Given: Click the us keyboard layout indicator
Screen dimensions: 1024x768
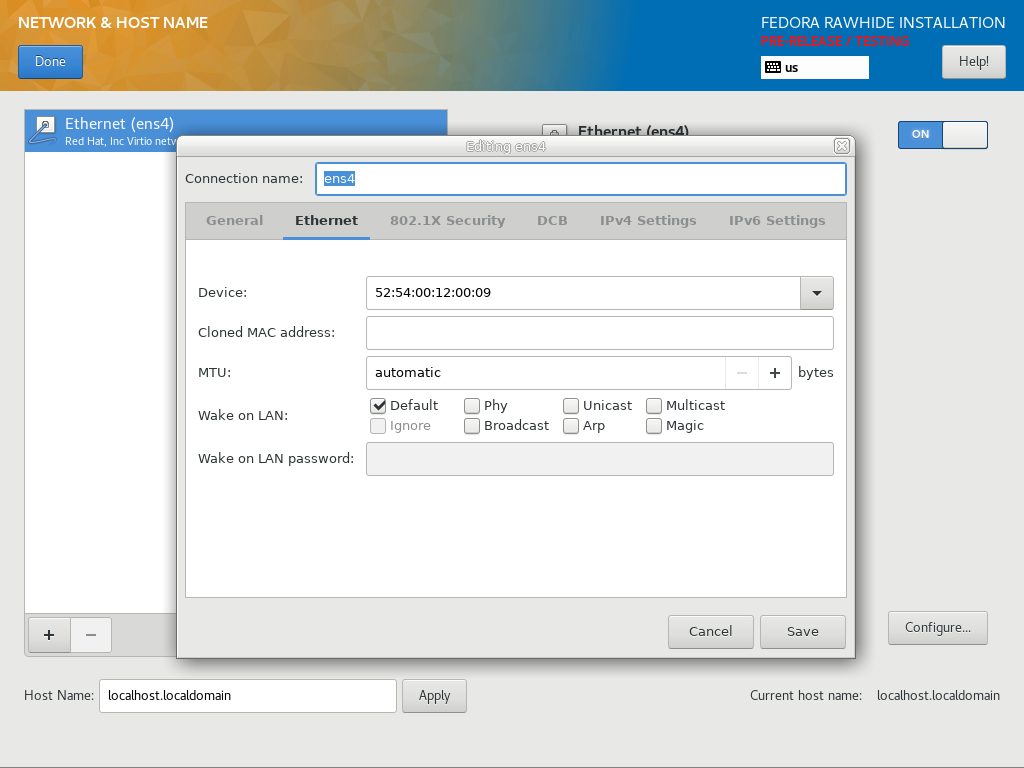Looking at the screenshot, I should tap(814, 67).
